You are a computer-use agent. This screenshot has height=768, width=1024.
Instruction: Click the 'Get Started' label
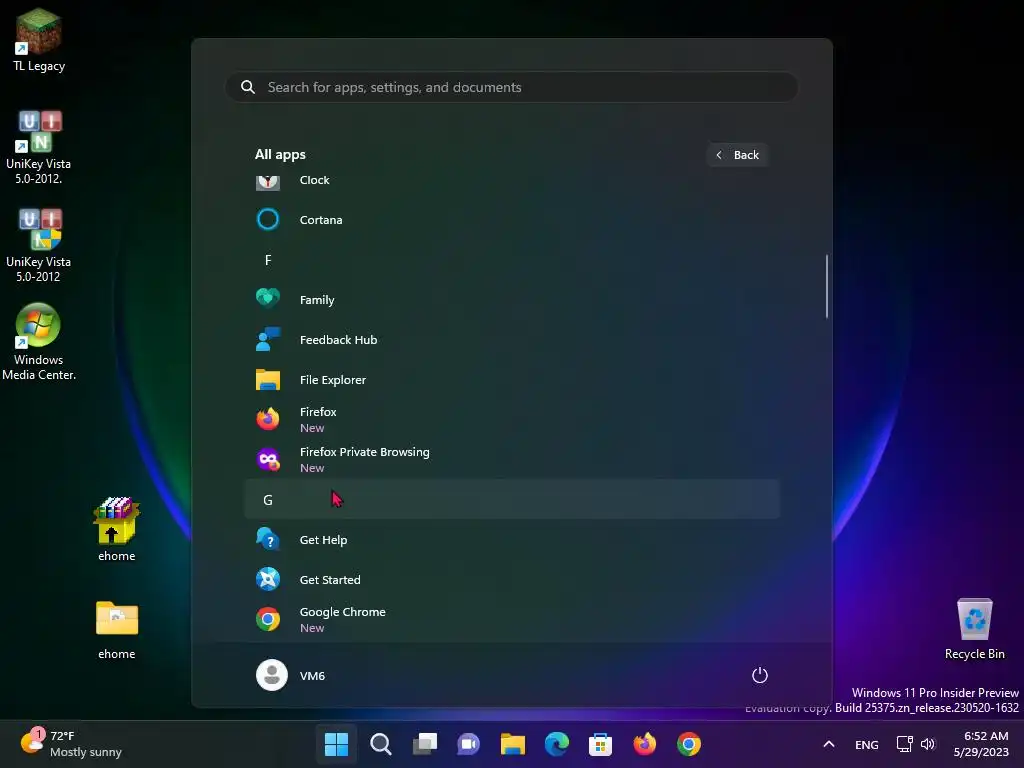click(x=330, y=579)
